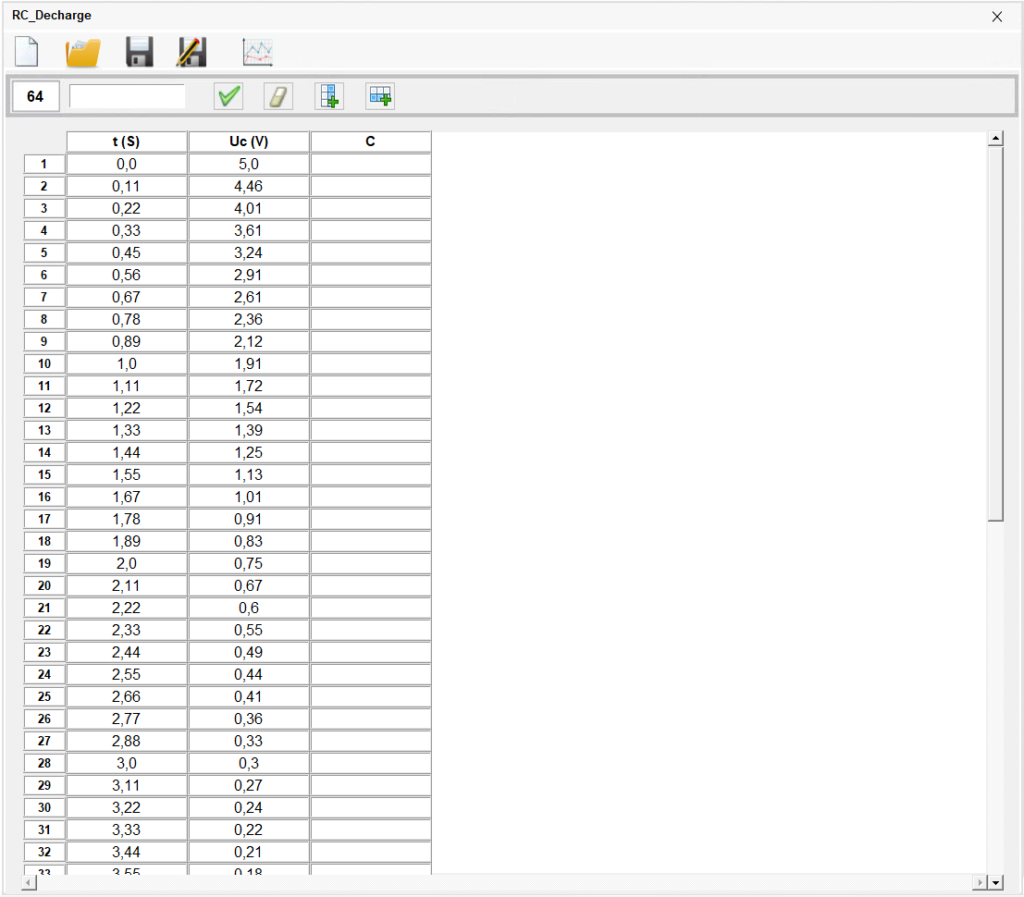Click the value input field beside 64

pos(127,96)
